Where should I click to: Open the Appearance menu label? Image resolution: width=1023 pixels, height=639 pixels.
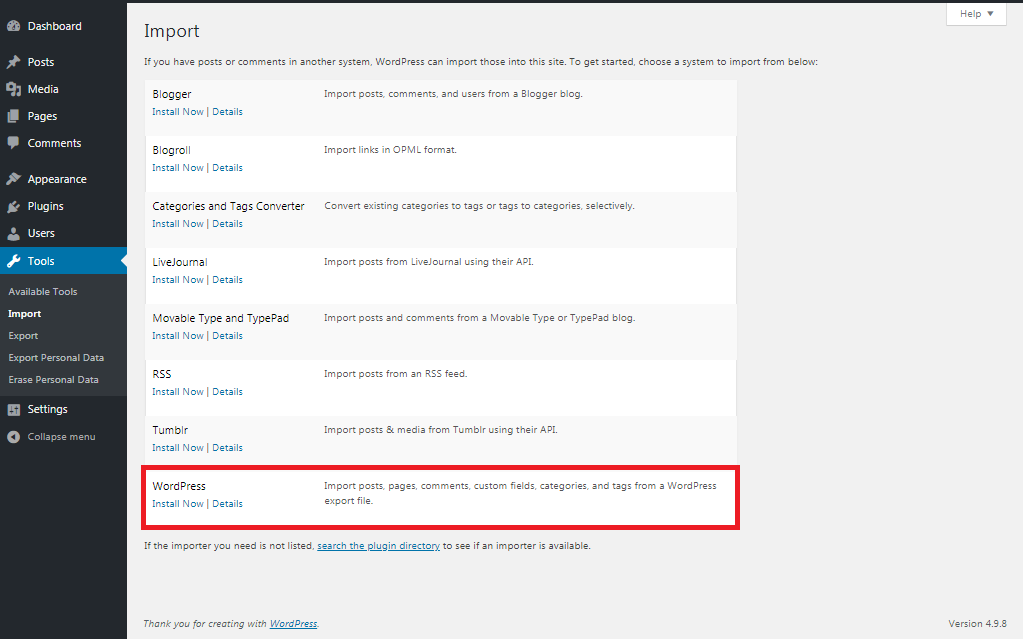pyautogui.click(x=57, y=179)
